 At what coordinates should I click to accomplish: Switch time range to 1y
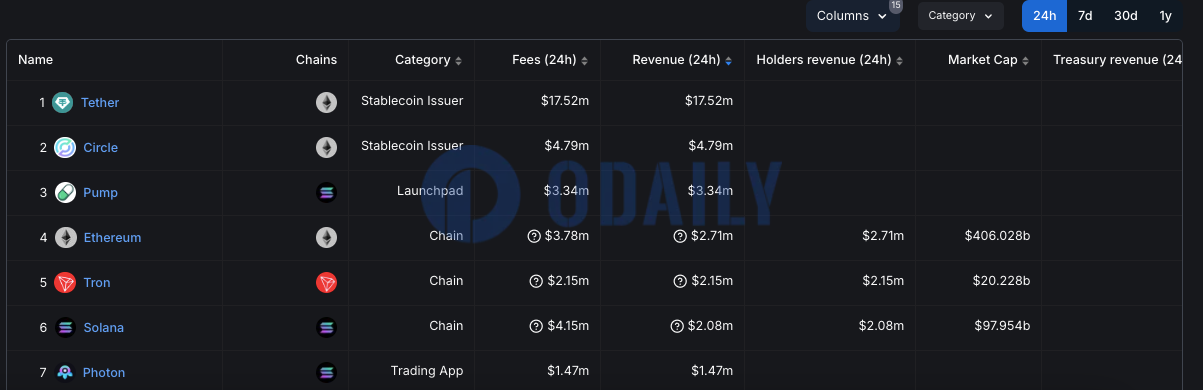pyautogui.click(x=1165, y=16)
